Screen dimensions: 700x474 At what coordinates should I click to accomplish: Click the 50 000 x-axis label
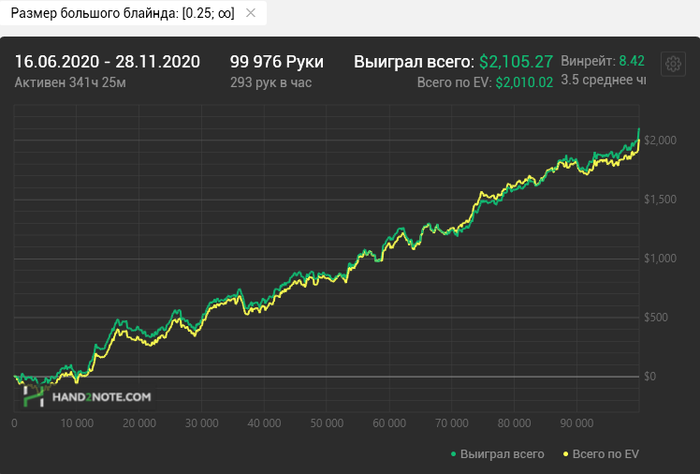(327, 423)
